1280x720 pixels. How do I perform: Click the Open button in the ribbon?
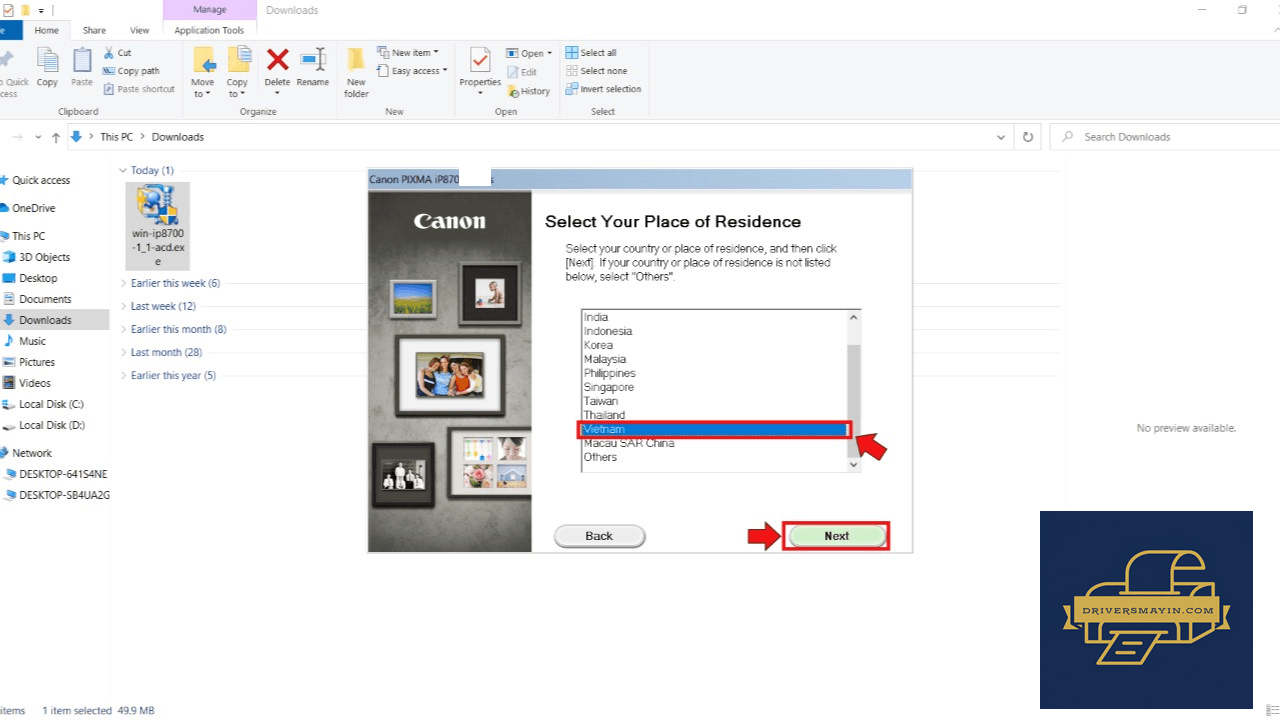tap(528, 53)
